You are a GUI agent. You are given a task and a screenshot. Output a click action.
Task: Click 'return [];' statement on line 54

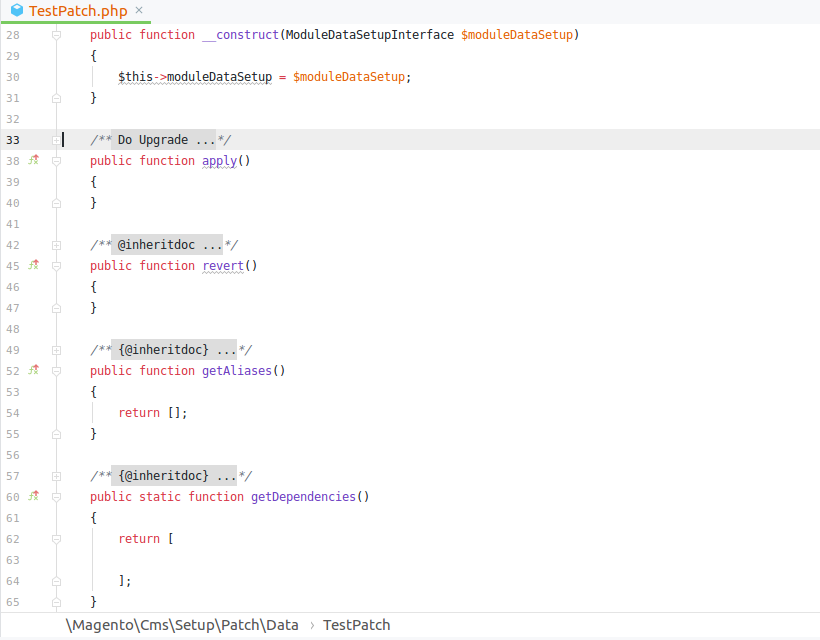click(153, 413)
